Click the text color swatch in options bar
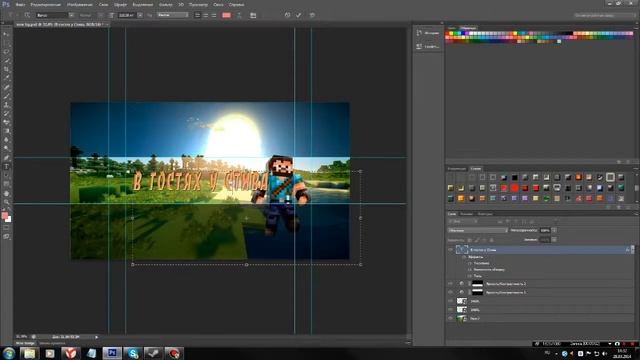Image resolution: width=640 pixels, height=360 pixels. 226,15
